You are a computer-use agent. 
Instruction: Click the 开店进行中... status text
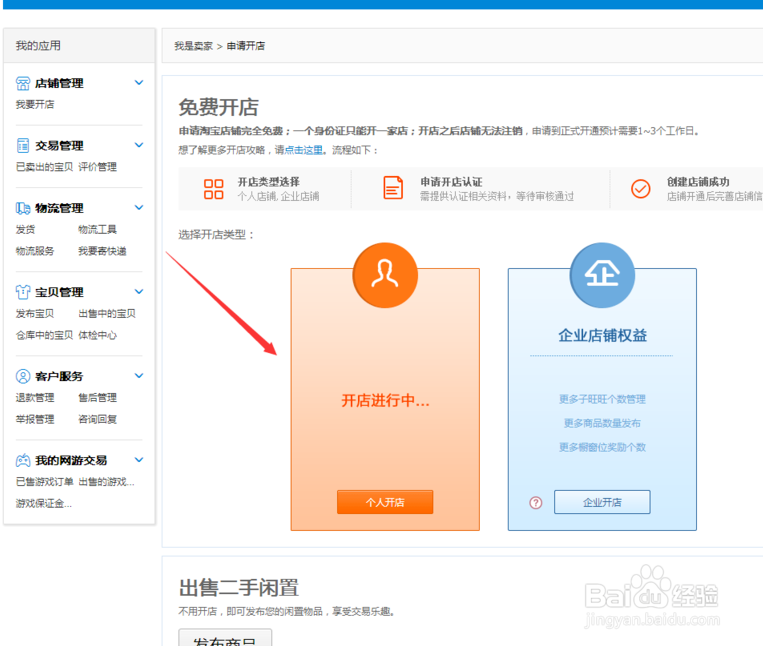(385, 400)
